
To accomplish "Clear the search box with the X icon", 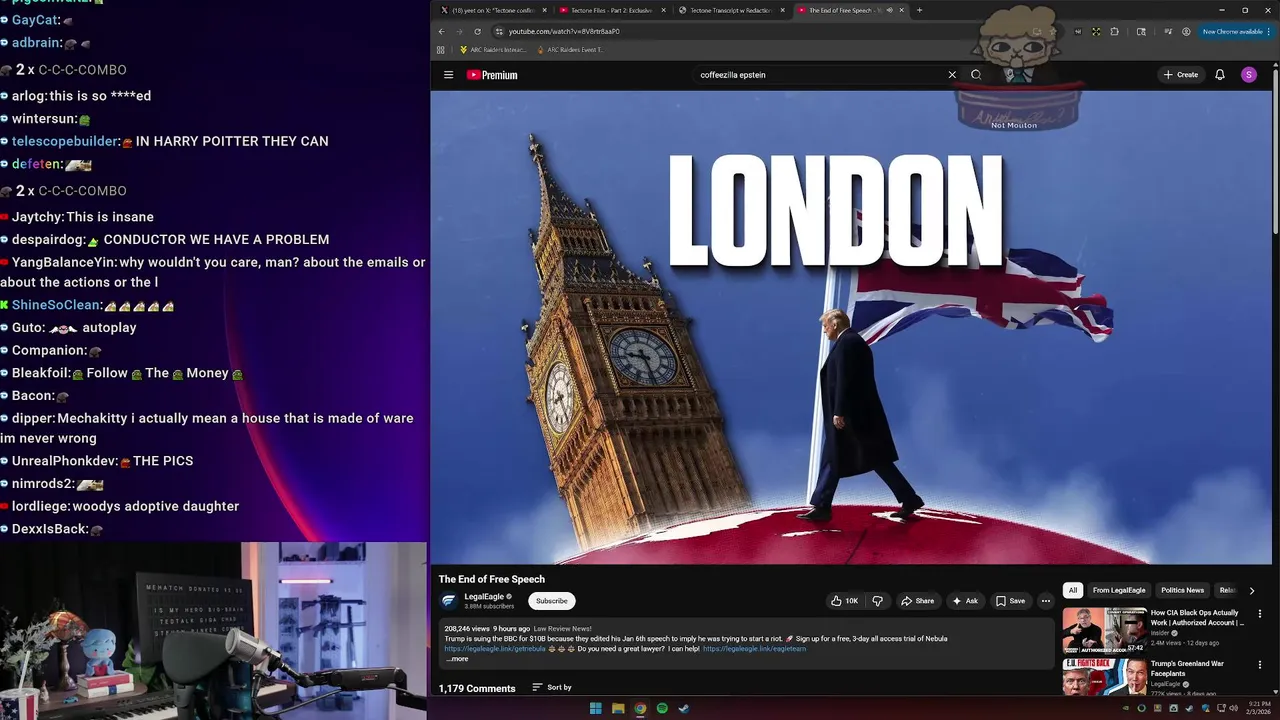I will click(952, 75).
